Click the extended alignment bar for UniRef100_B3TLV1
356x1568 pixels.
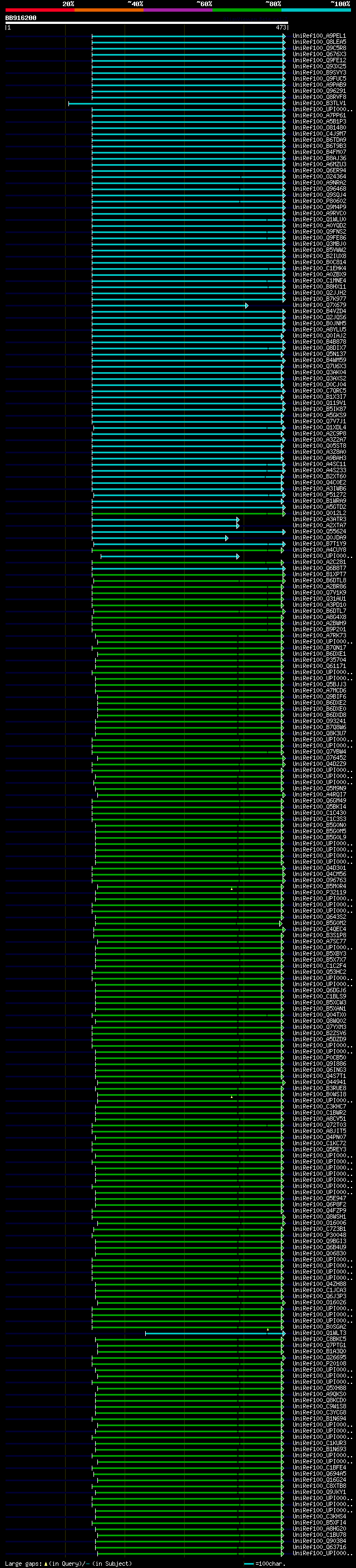[176, 104]
